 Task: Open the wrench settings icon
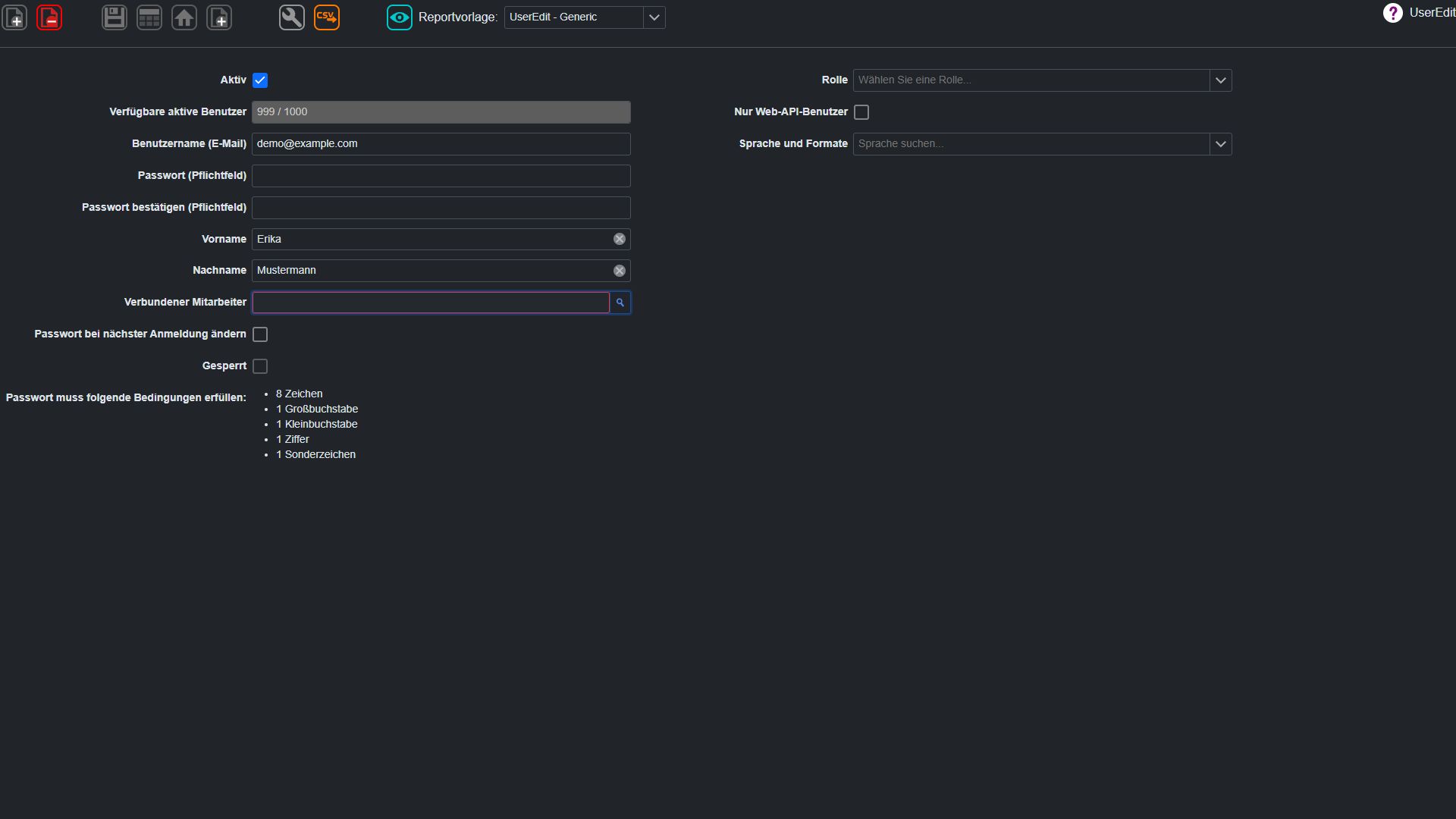coord(292,17)
